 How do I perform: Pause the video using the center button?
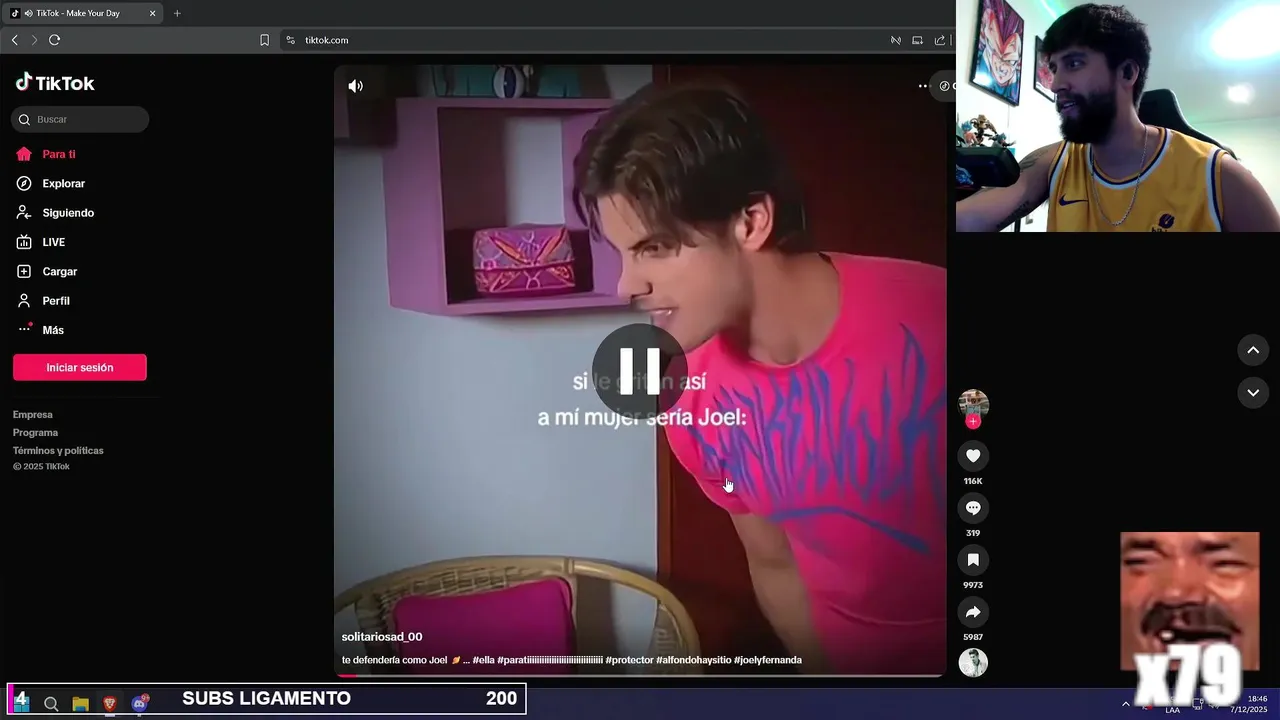(640, 370)
